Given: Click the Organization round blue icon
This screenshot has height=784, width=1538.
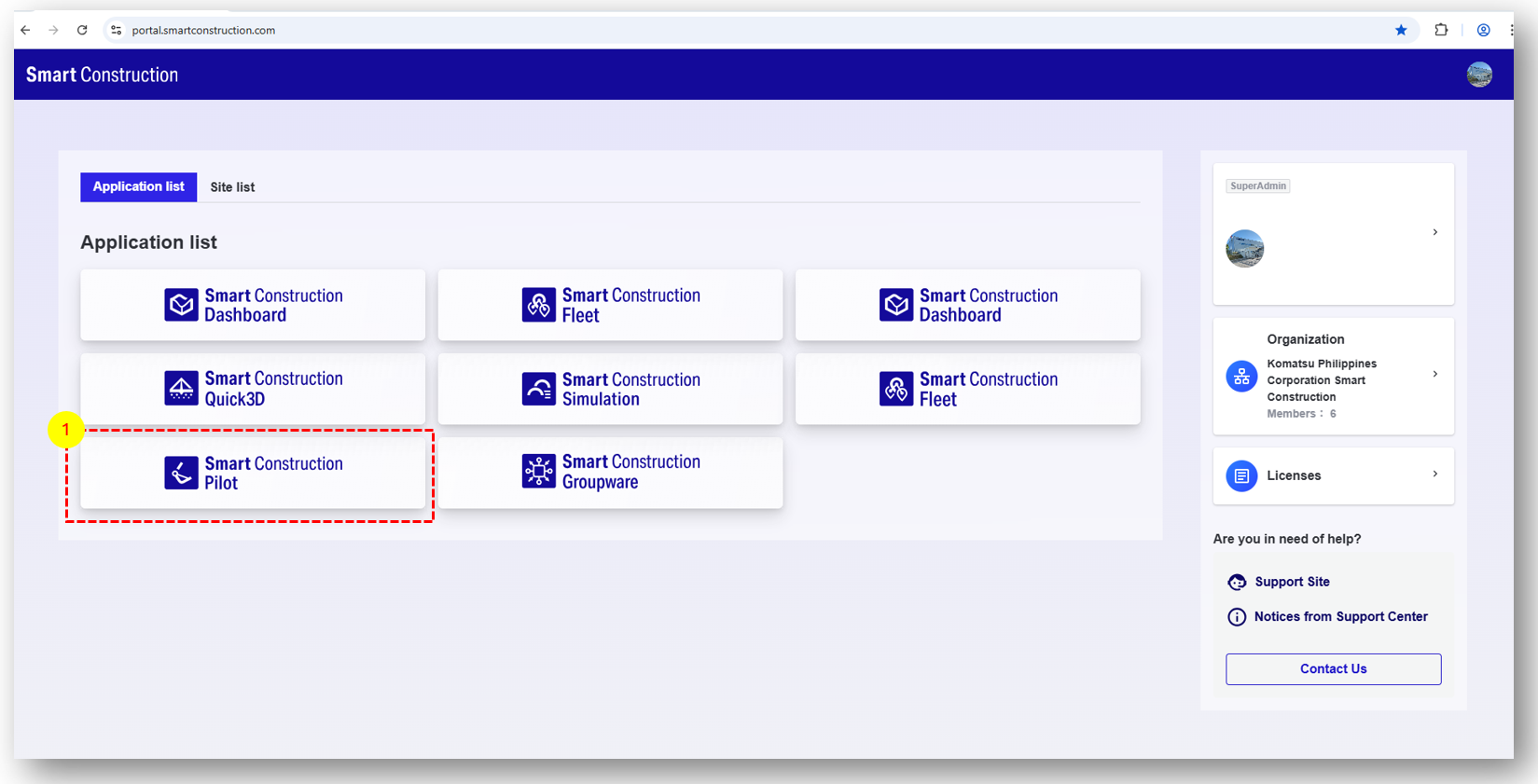Looking at the screenshot, I should pyautogui.click(x=1241, y=377).
